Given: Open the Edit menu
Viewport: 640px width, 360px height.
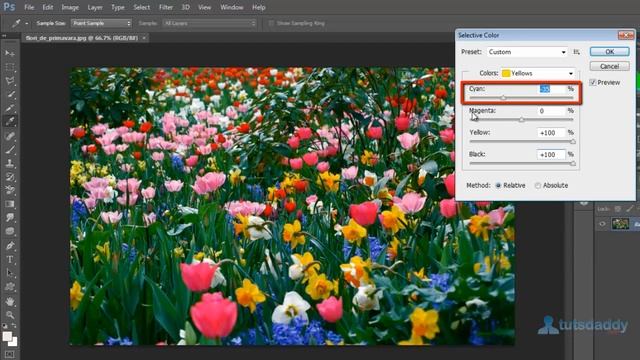Looking at the screenshot, I should (x=48, y=7).
